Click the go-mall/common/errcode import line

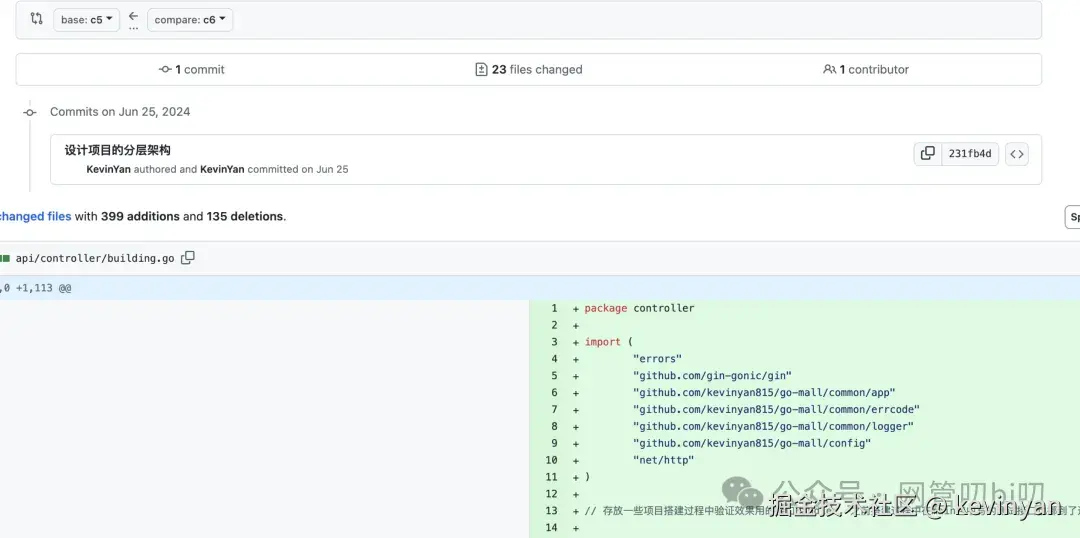point(776,409)
